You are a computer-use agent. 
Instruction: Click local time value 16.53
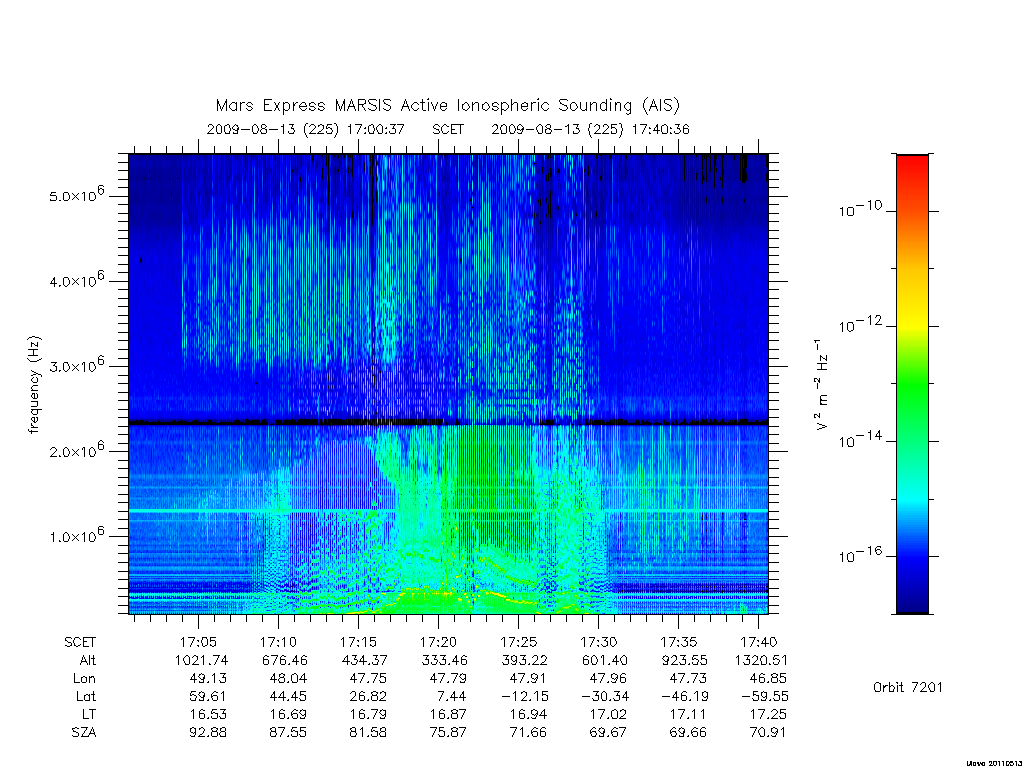pyautogui.click(x=208, y=714)
